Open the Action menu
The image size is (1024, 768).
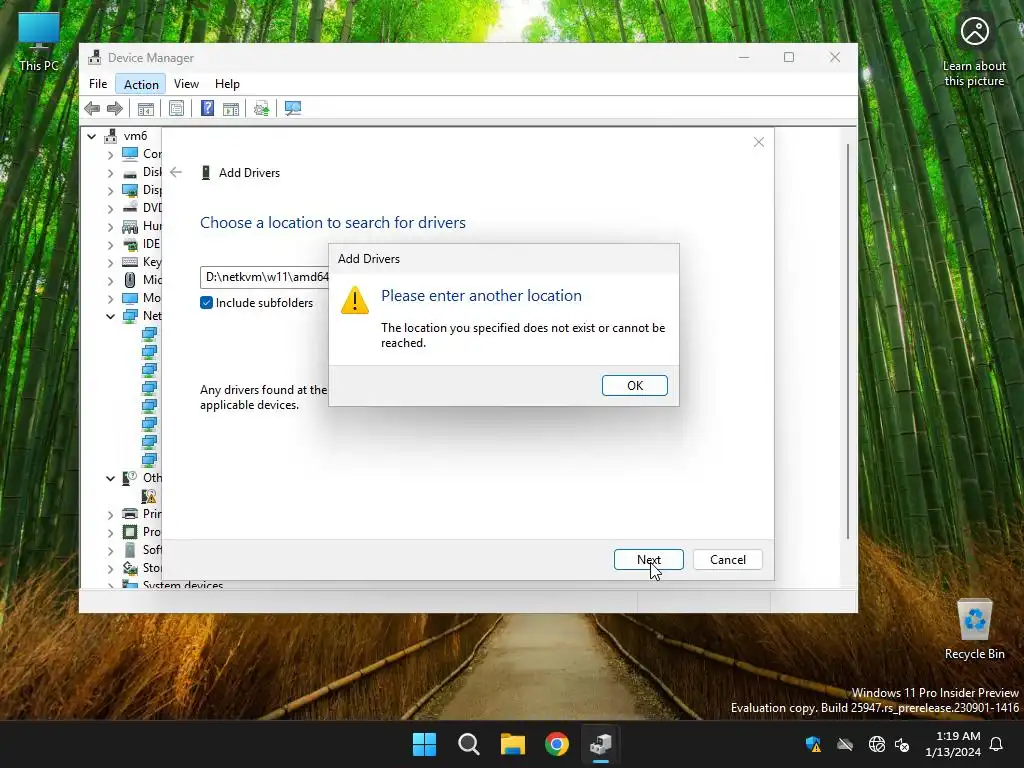141,84
